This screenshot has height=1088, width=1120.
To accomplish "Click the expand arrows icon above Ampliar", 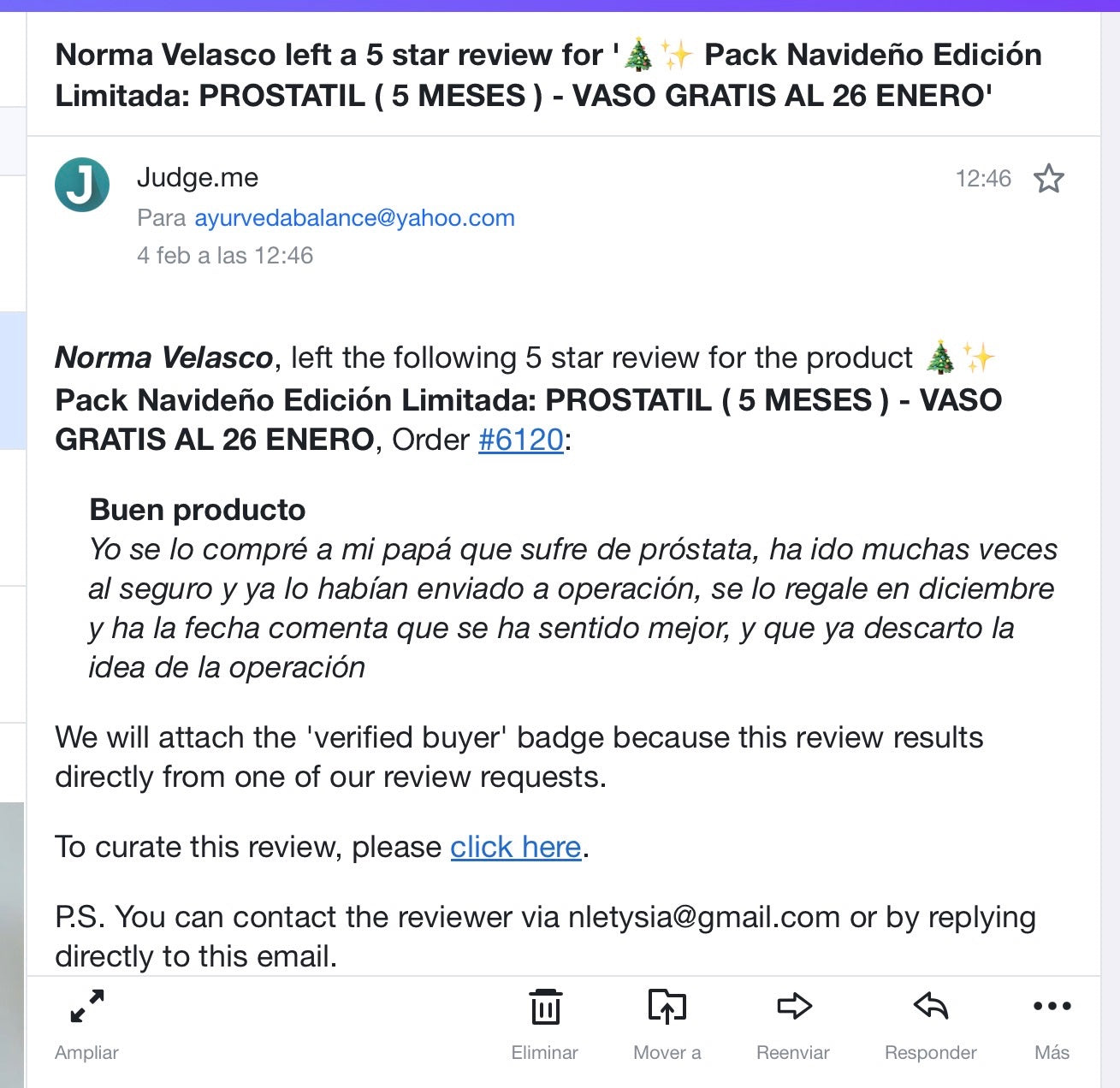I will pyautogui.click(x=87, y=1006).
